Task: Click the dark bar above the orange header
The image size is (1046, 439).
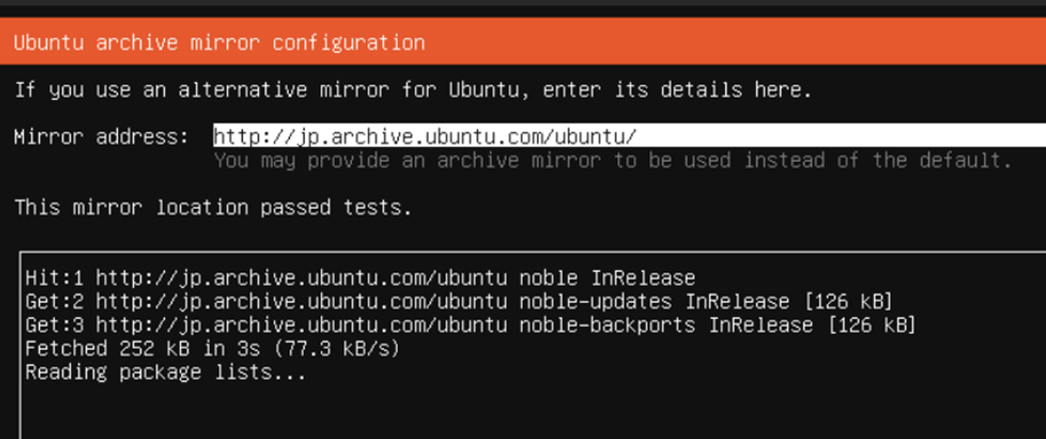Action: tap(523, 8)
